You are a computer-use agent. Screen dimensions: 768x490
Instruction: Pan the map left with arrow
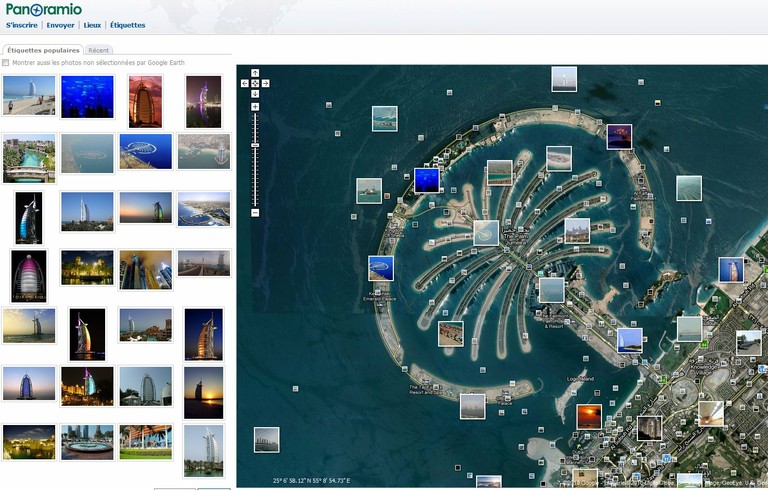[x=246, y=83]
